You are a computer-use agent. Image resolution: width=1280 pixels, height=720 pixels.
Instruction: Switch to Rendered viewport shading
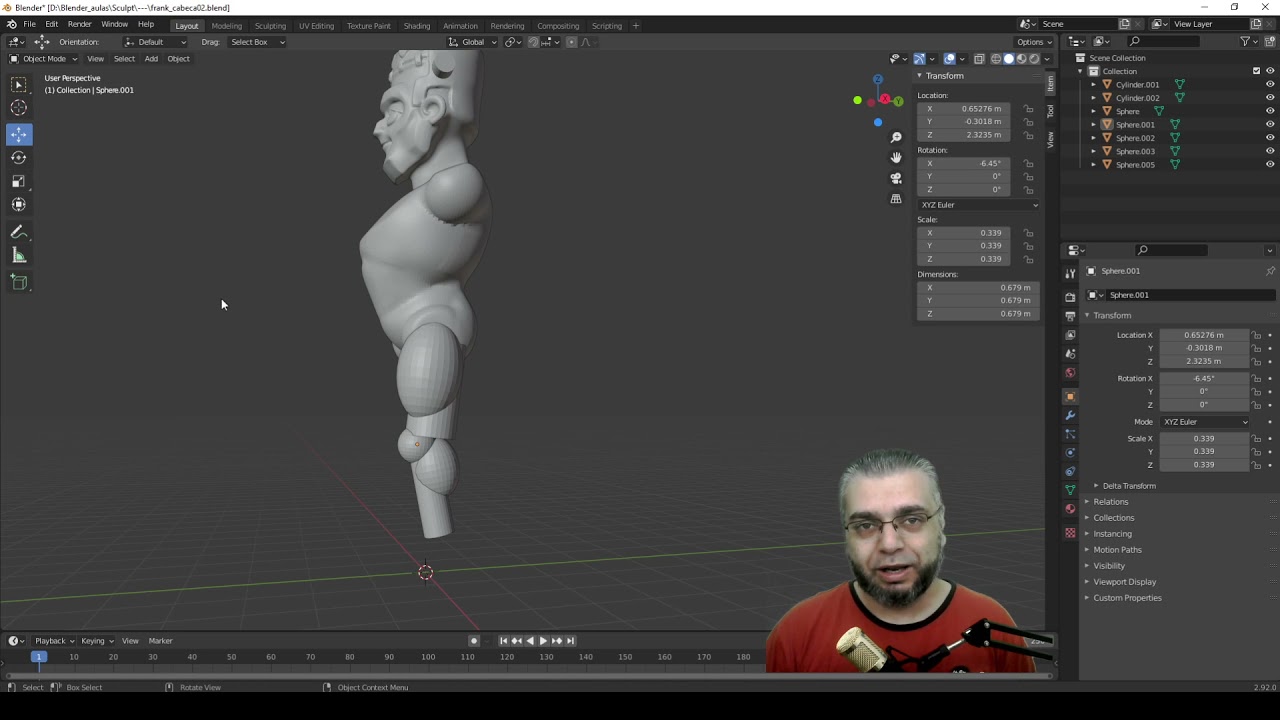point(1034,58)
